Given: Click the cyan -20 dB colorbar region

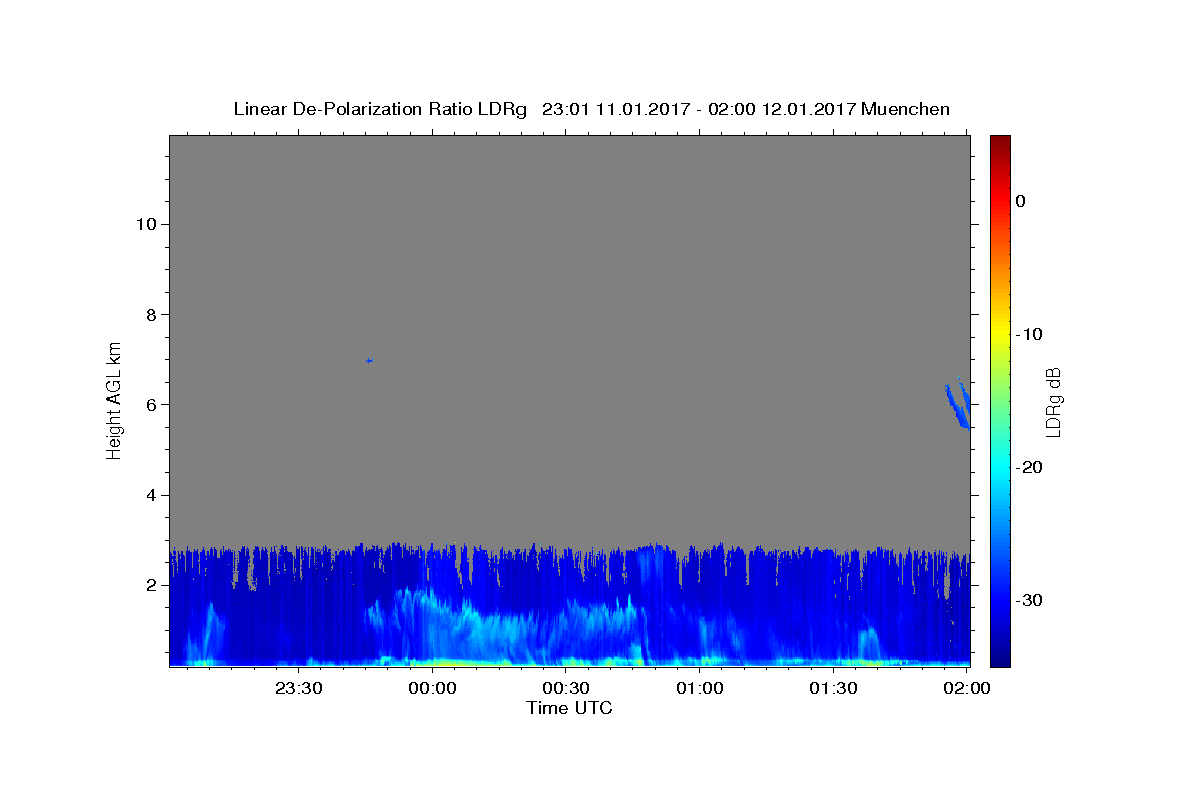Looking at the screenshot, I should click(1000, 467).
